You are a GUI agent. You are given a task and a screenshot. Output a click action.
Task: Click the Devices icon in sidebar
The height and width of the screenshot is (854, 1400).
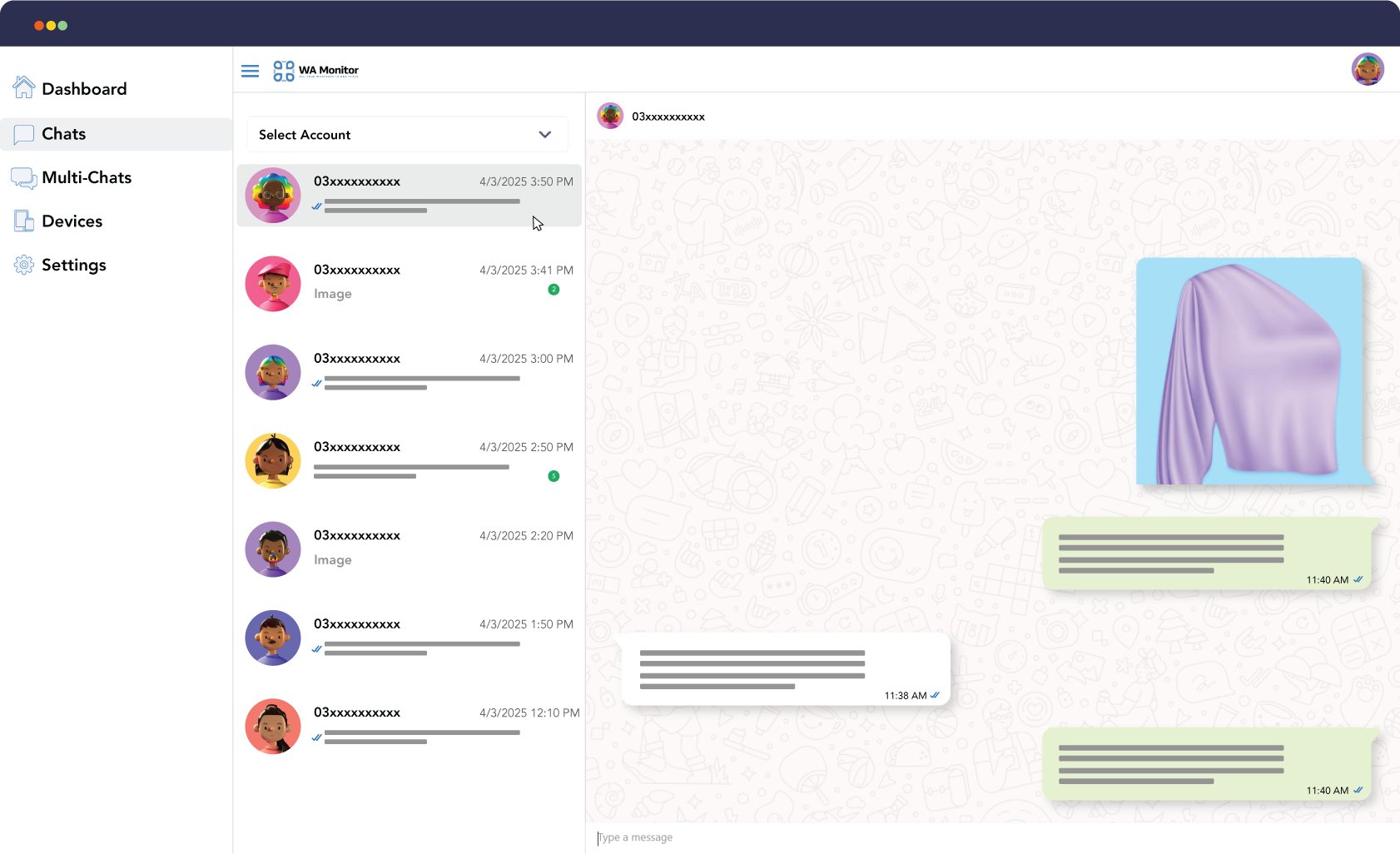point(24,221)
